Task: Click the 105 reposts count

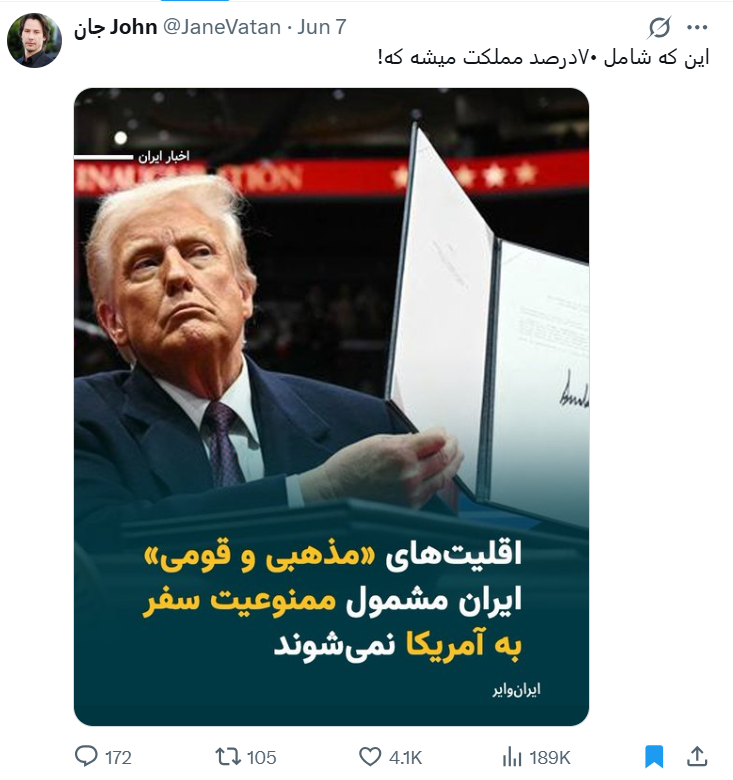Action: 261,758
